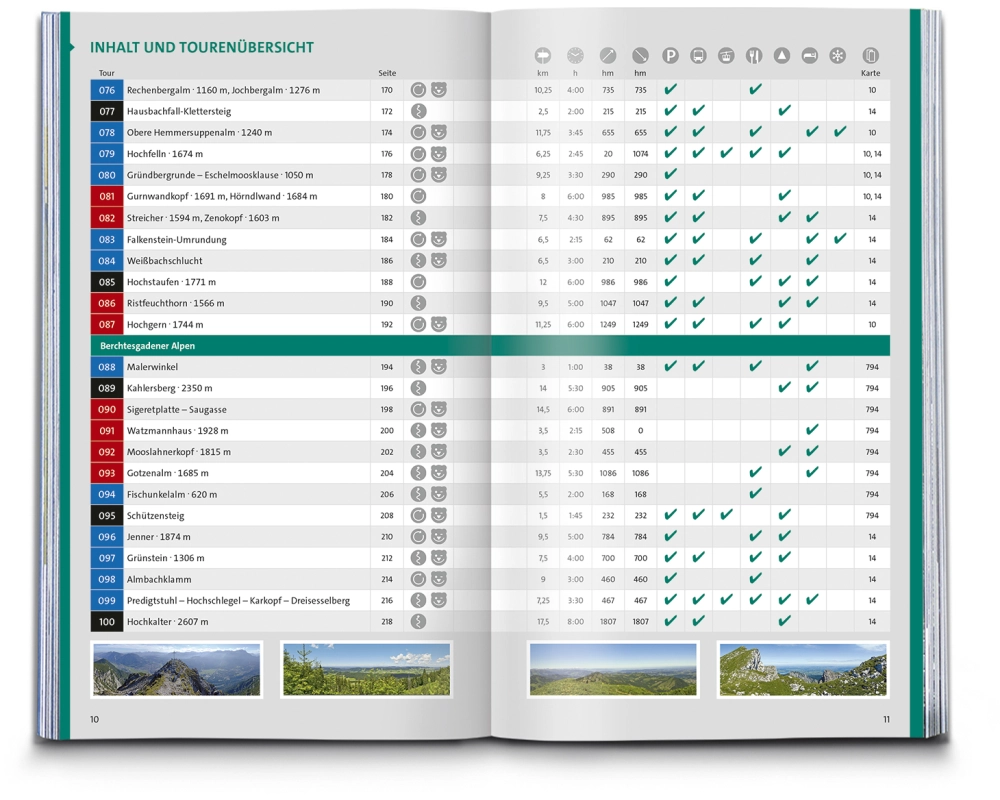Image resolution: width=1000 pixels, height=800 pixels.
Task: Click the bear face icon for Hochfelln
Action: tap(438, 154)
